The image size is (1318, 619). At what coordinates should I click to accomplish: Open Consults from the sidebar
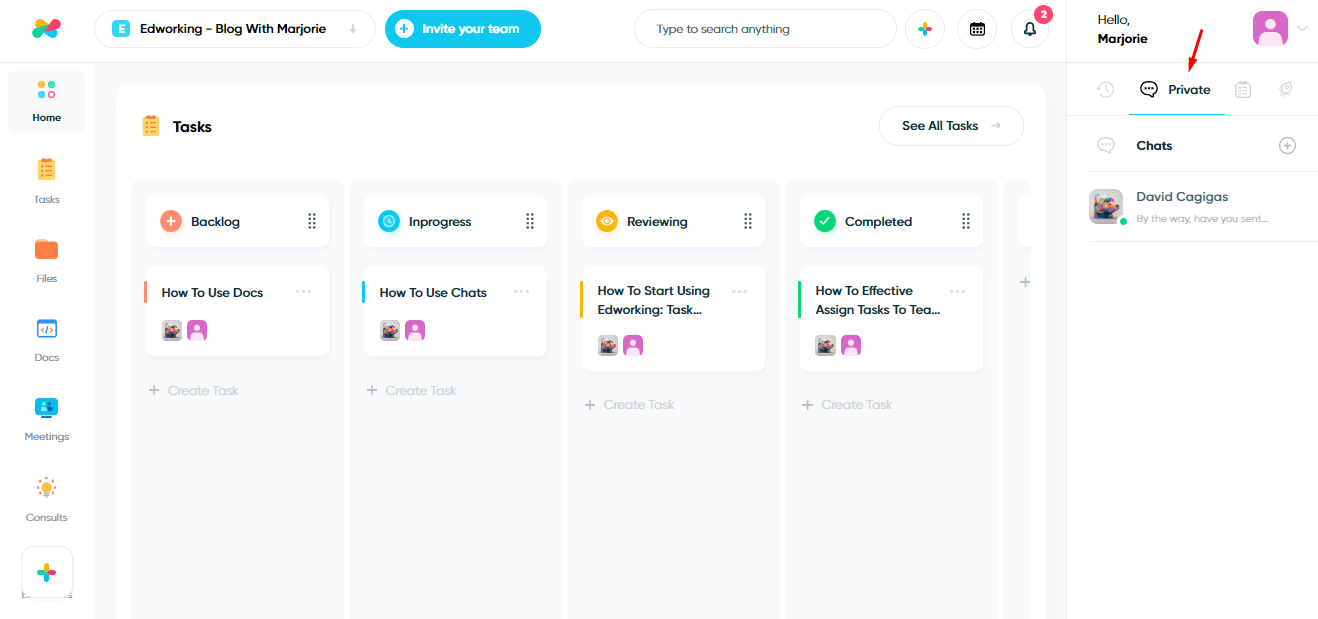click(47, 499)
